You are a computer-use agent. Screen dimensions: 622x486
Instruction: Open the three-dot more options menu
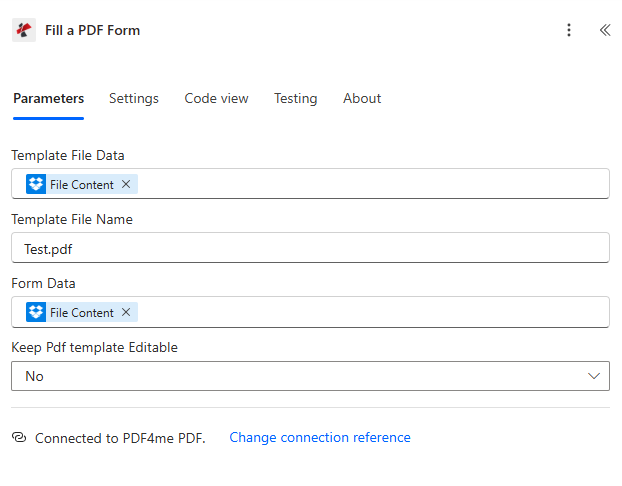pyautogui.click(x=569, y=30)
